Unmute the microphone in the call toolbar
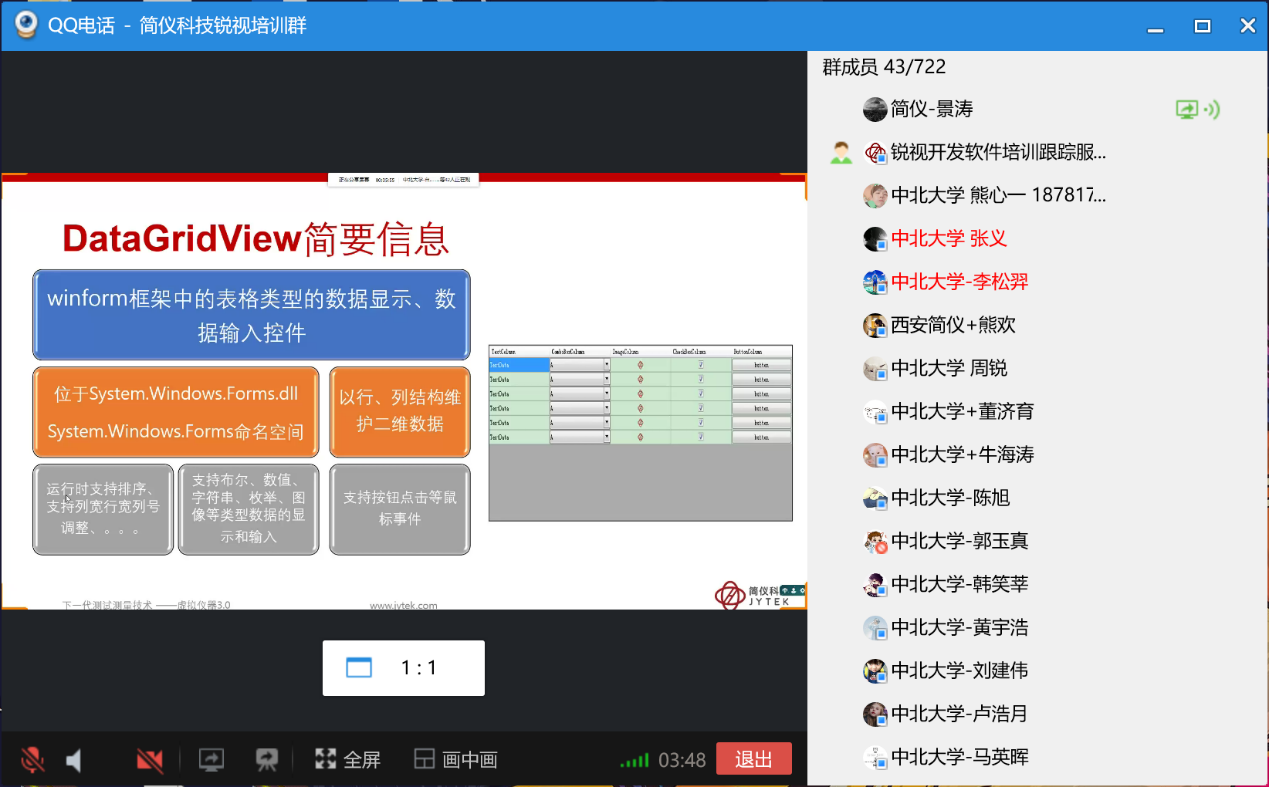The height and width of the screenshot is (787, 1269). coord(33,760)
